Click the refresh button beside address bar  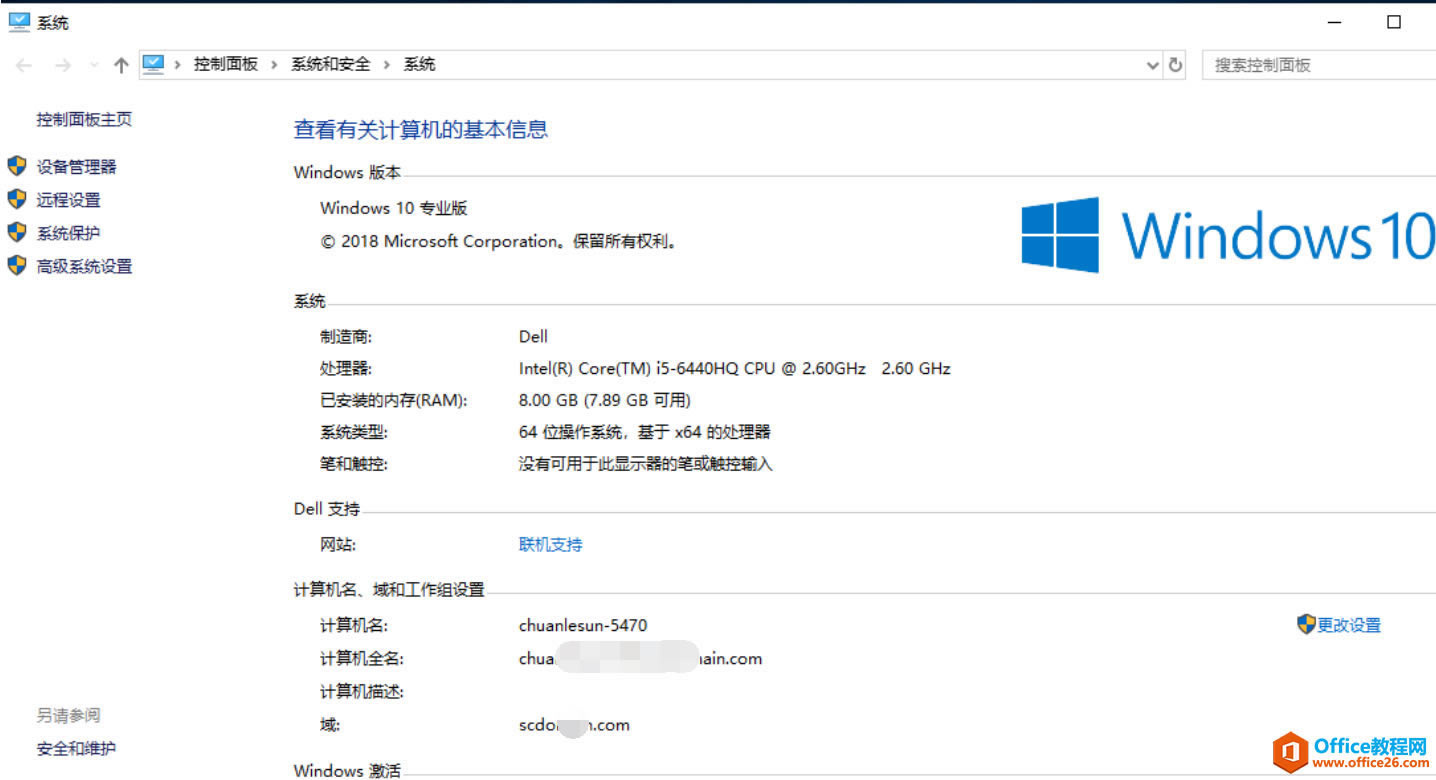[1176, 65]
